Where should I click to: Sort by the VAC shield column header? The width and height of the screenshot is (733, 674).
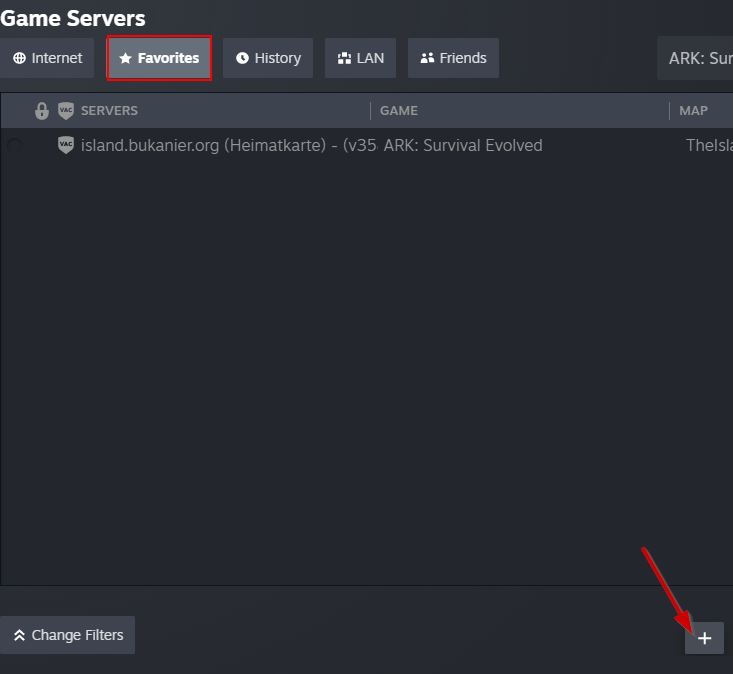click(x=66, y=111)
